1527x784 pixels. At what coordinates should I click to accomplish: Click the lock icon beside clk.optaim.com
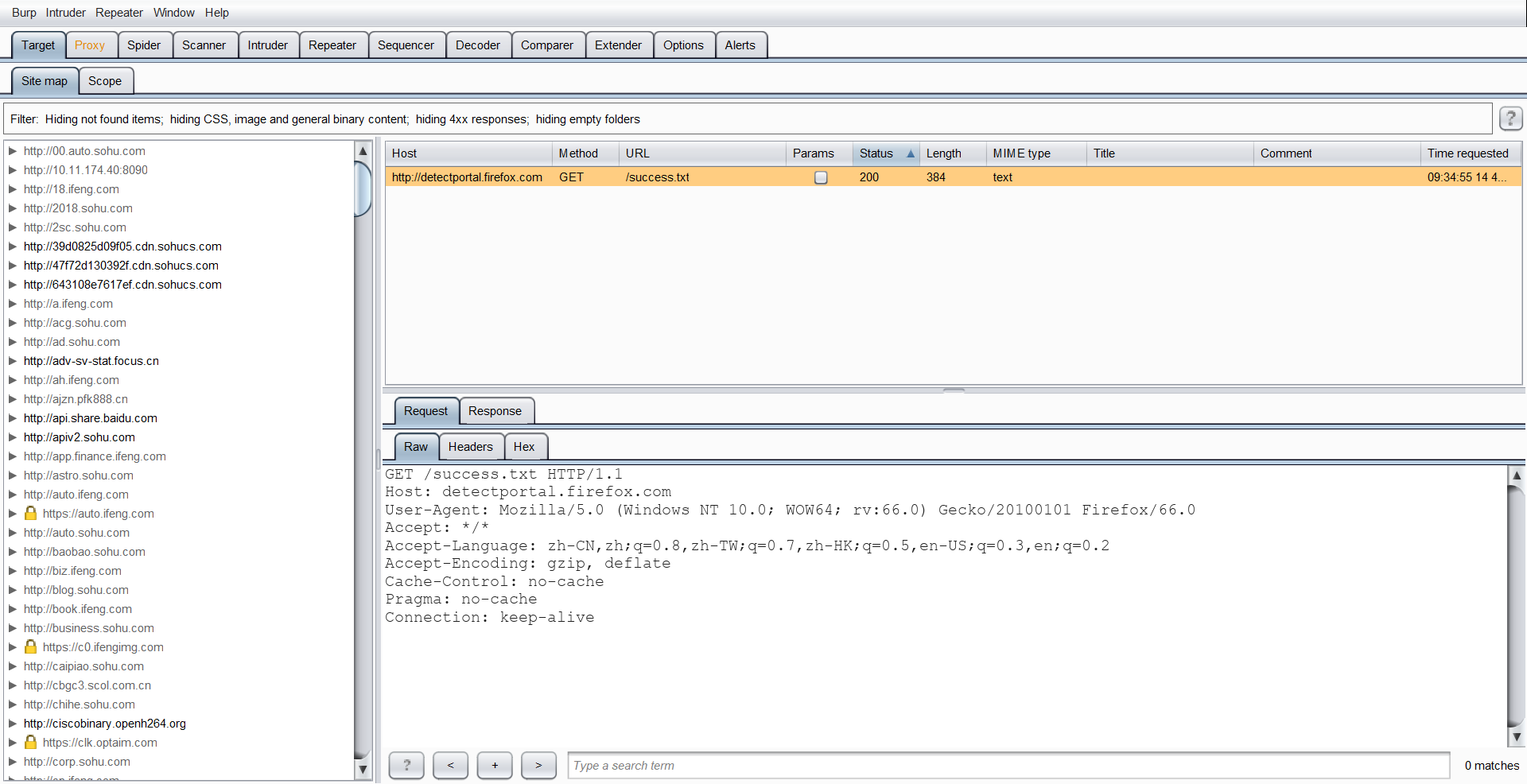pyautogui.click(x=31, y=743)
